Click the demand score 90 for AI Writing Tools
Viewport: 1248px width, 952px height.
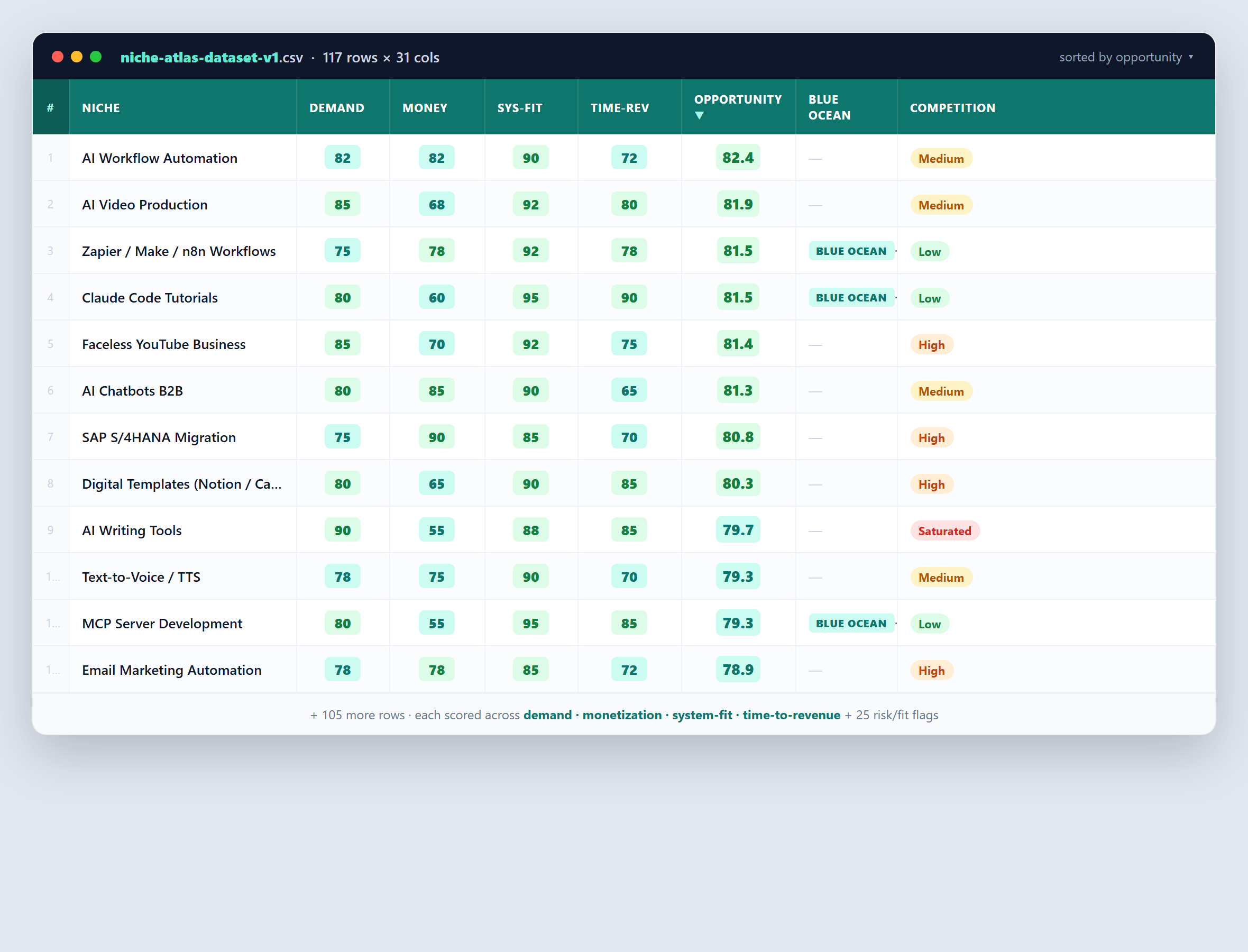point(342,530)
